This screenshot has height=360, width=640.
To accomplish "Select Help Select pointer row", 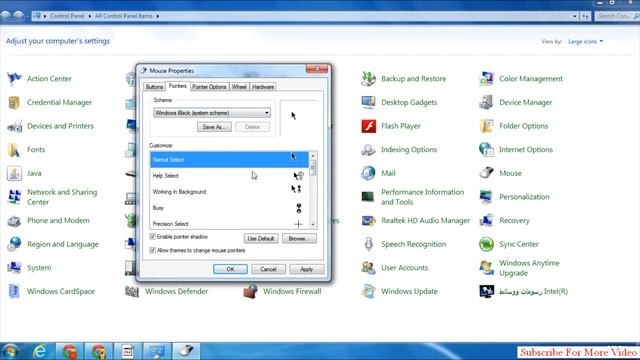I will 229,176.
